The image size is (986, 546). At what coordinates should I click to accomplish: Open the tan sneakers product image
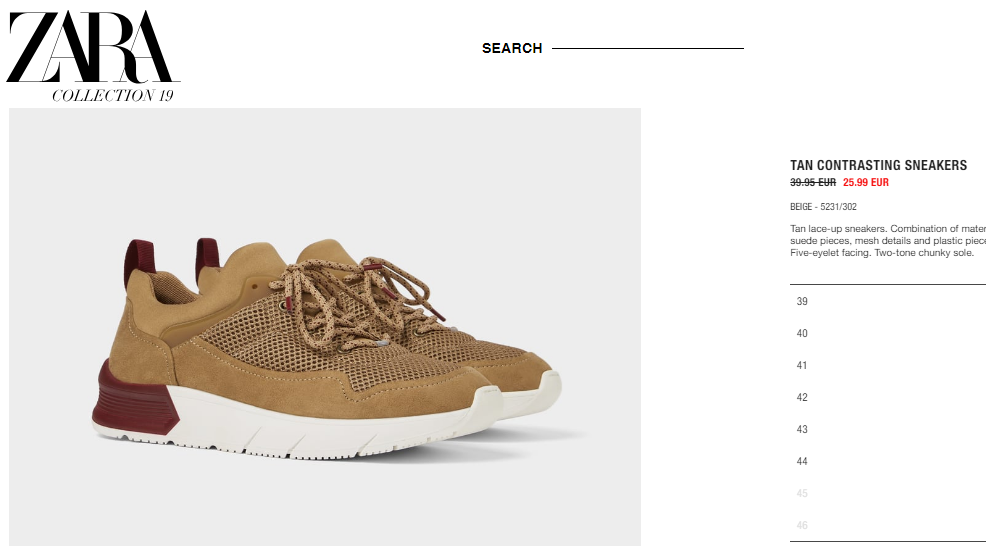click(x=325, y=327)
